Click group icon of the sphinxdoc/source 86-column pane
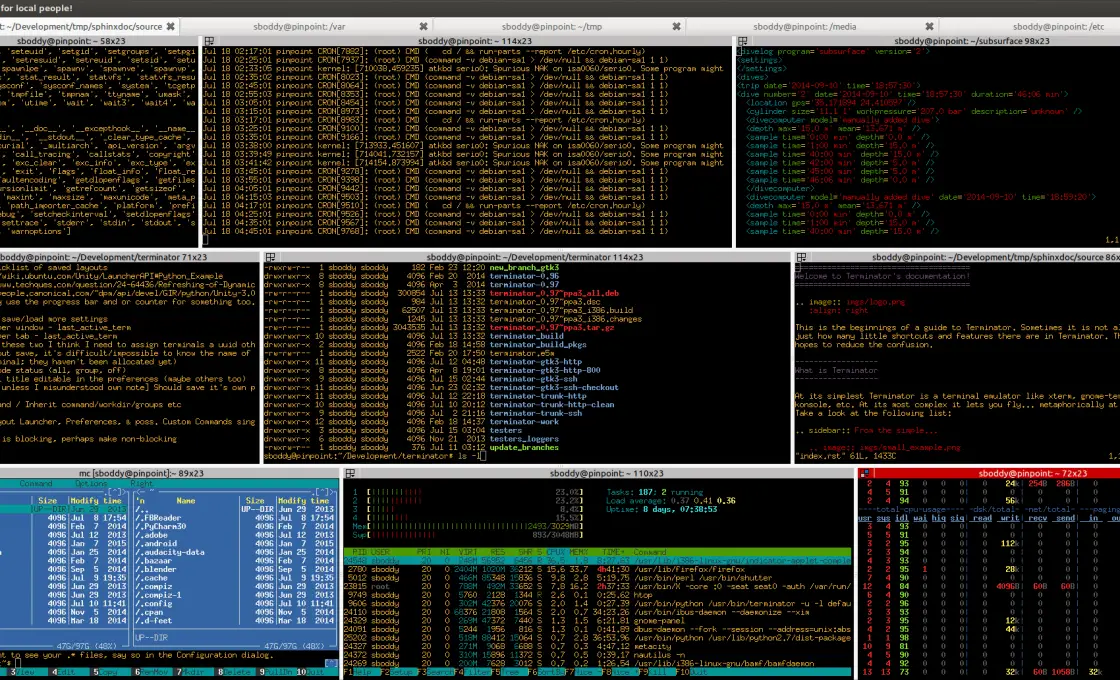 [x=801, y=257]
